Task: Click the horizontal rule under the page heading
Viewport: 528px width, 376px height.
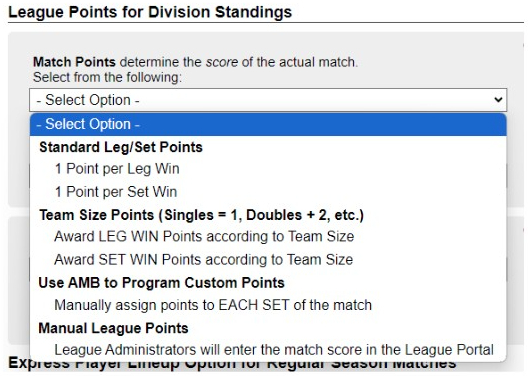Action: (x=266, y=23)
